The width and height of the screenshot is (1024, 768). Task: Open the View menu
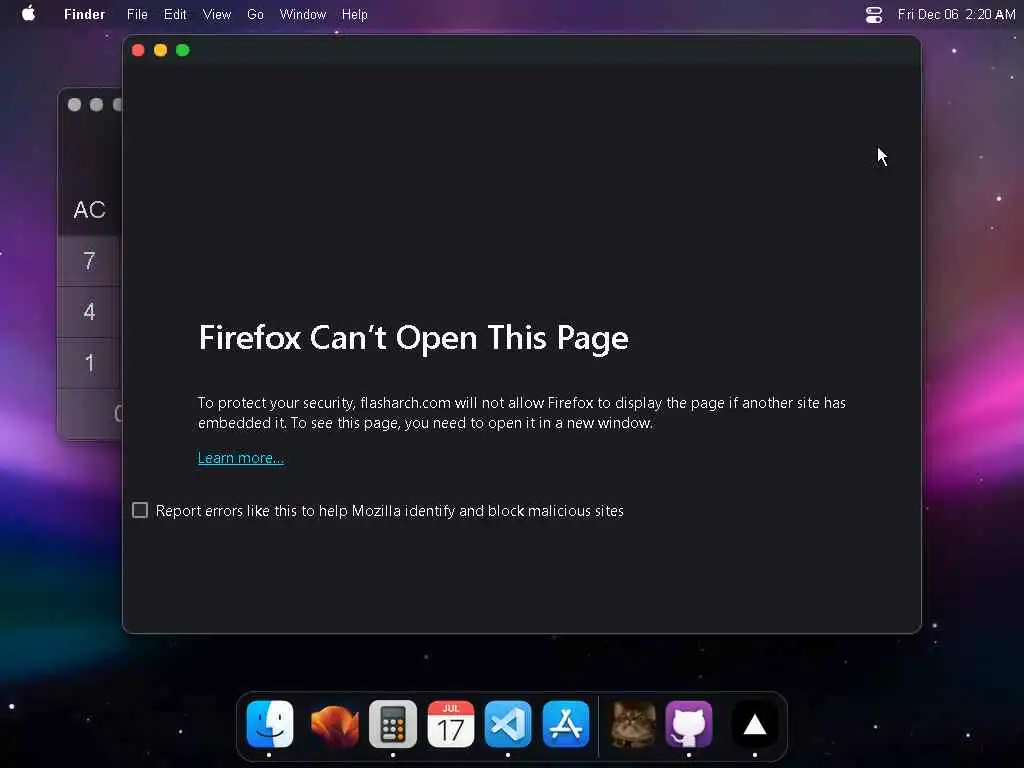click(x=217, y=14)
